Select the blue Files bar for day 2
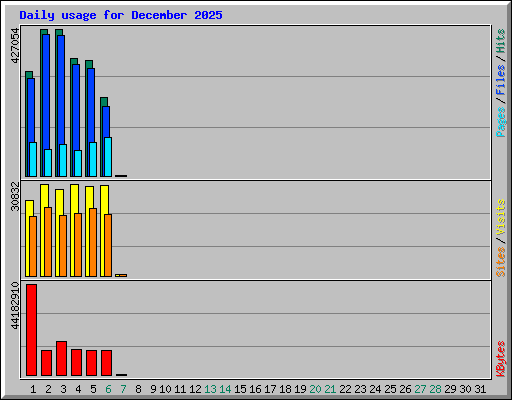 tap(46, 92)
